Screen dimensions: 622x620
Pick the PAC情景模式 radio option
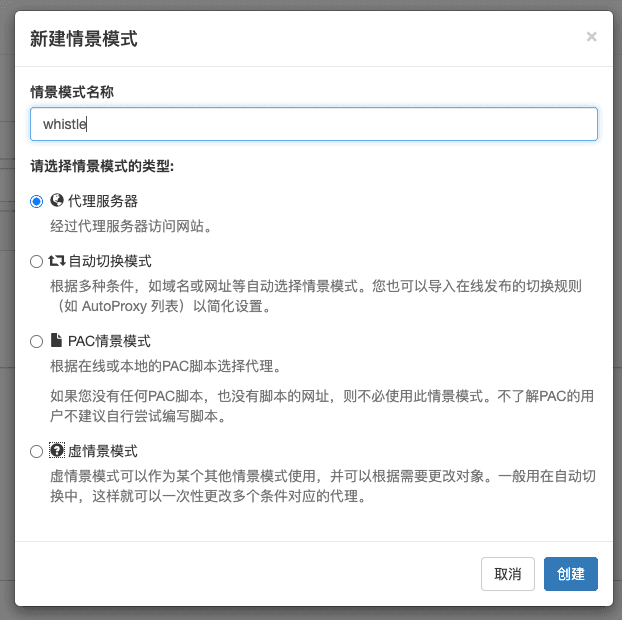pos(37,341)
